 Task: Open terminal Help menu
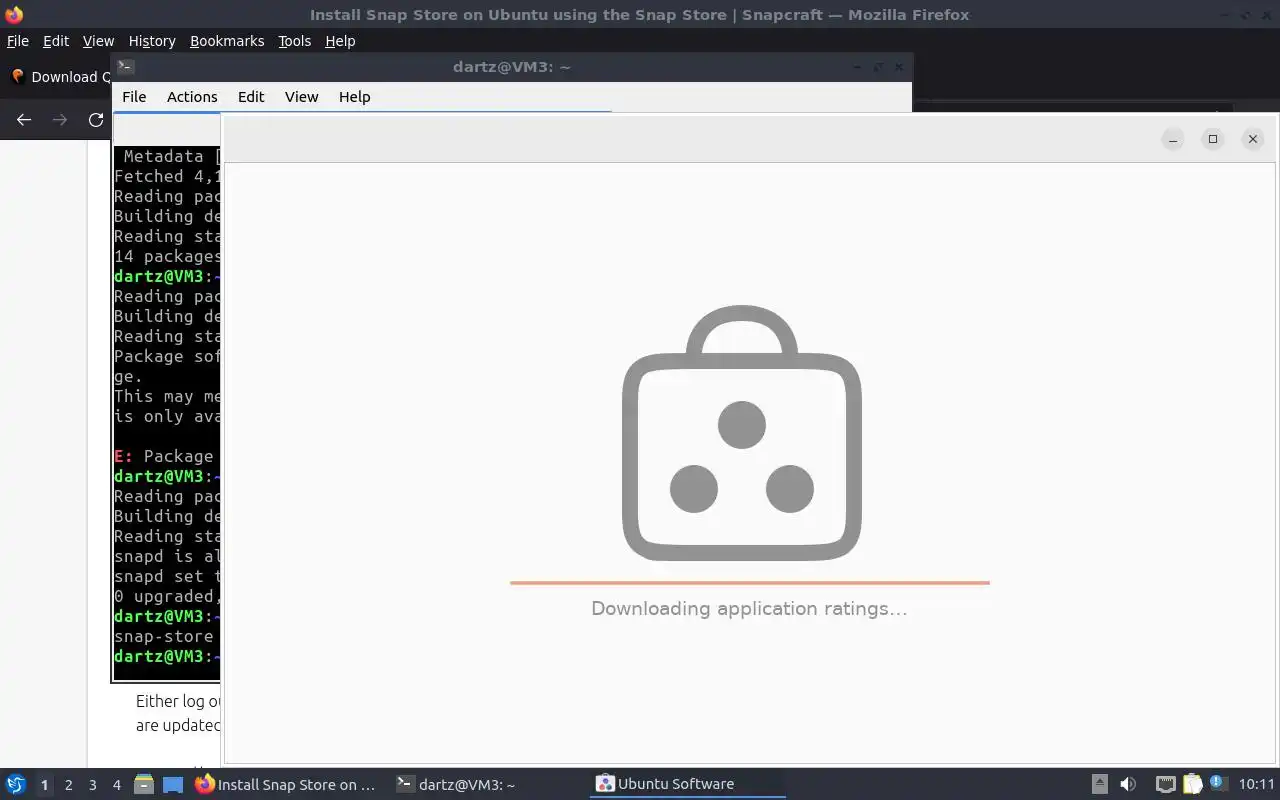(355, 97)
